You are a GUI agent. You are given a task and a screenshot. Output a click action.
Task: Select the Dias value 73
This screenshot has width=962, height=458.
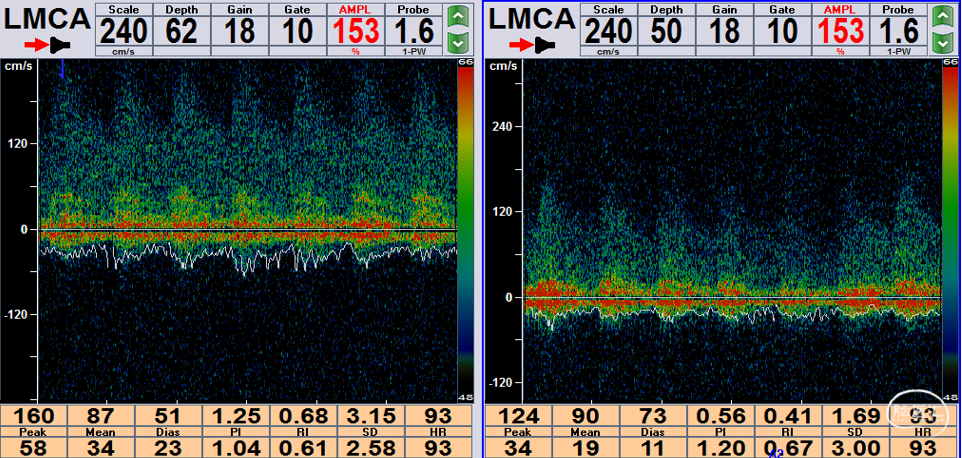pos(653,416)
